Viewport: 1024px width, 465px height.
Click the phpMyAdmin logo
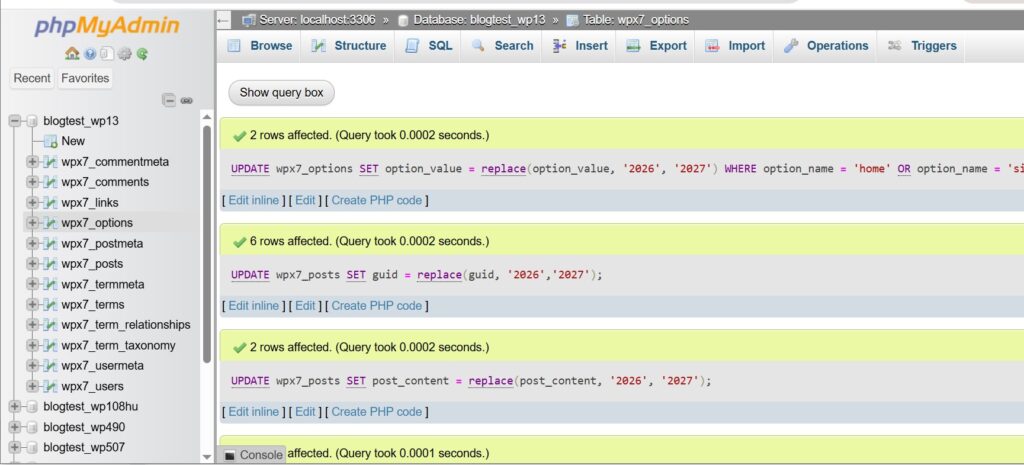pos(106,26)
